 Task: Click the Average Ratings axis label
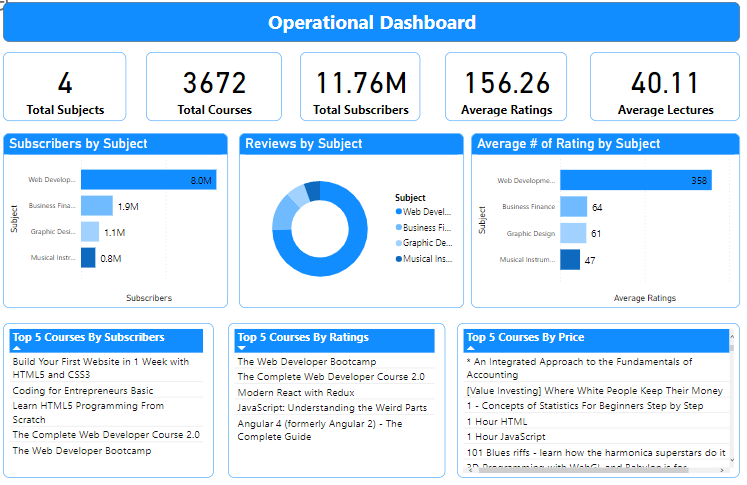(x=645, y=298)
